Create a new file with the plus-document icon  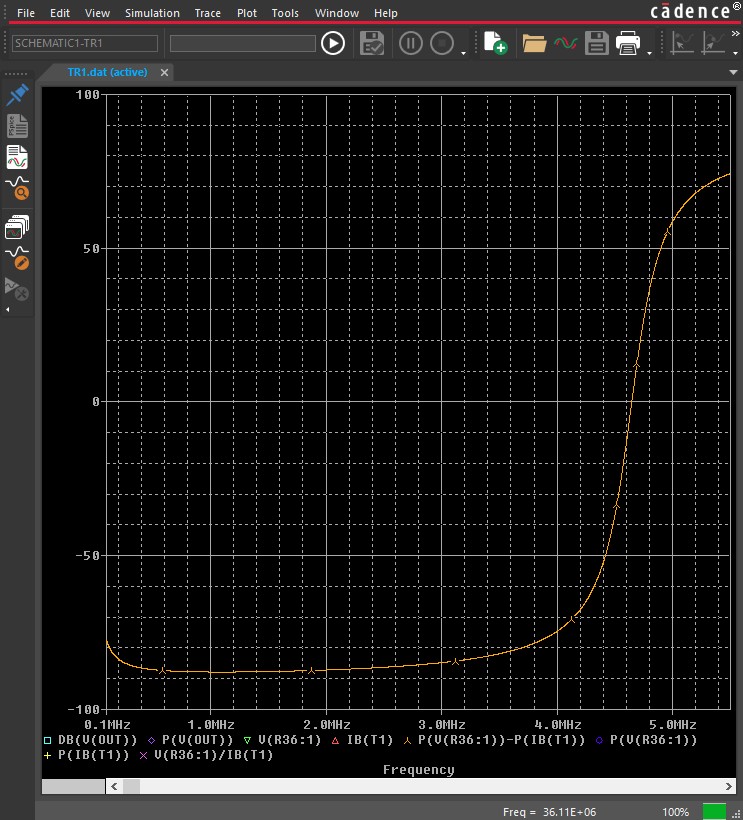tap(495, 43)
